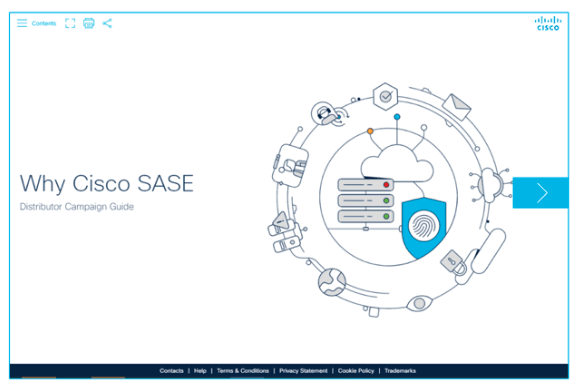Open Terms & Conditions link
This screenshot has width=576, height=389.
point(242,371)
